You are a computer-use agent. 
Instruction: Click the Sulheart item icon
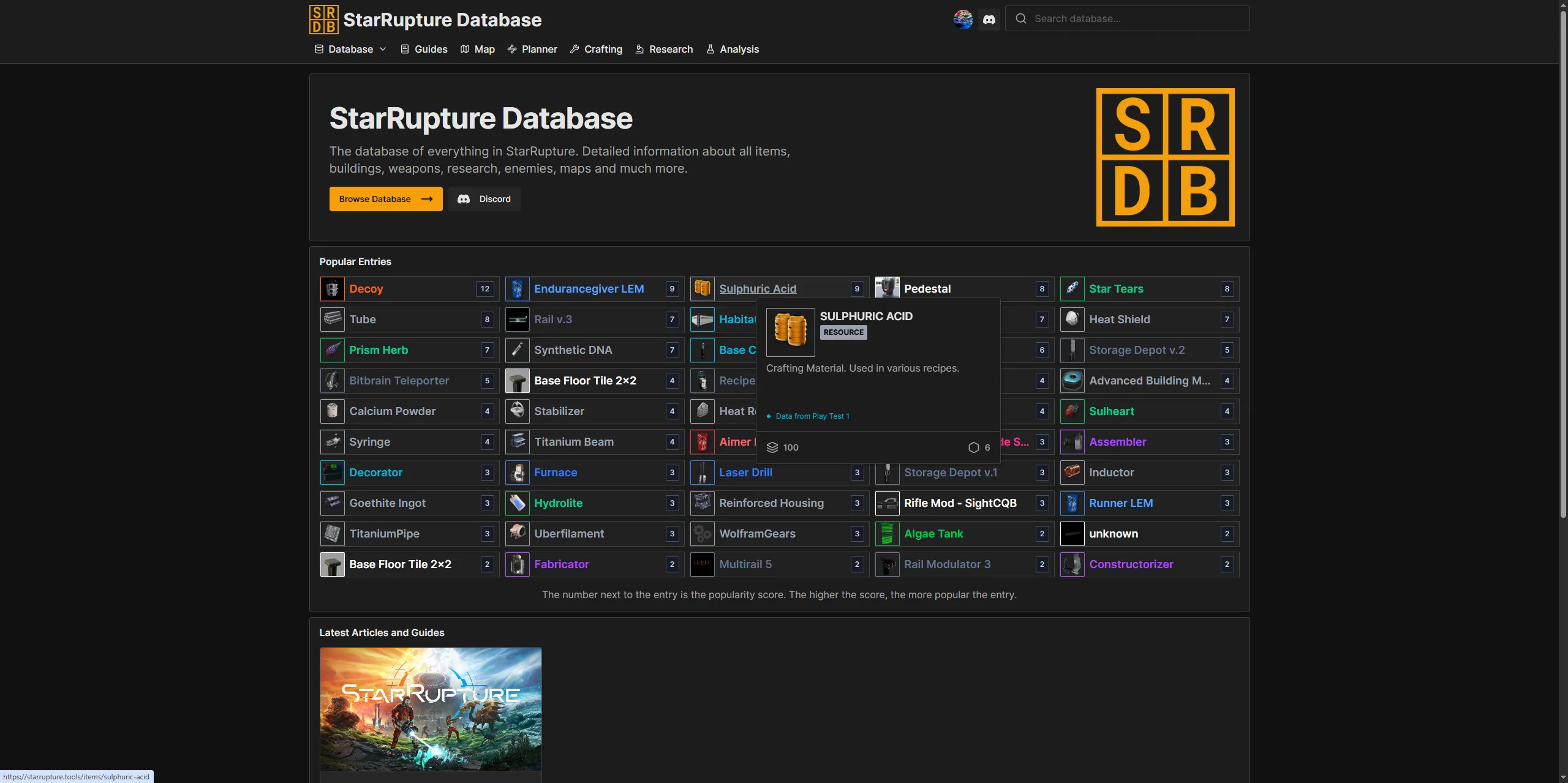tap(1072, 411)
